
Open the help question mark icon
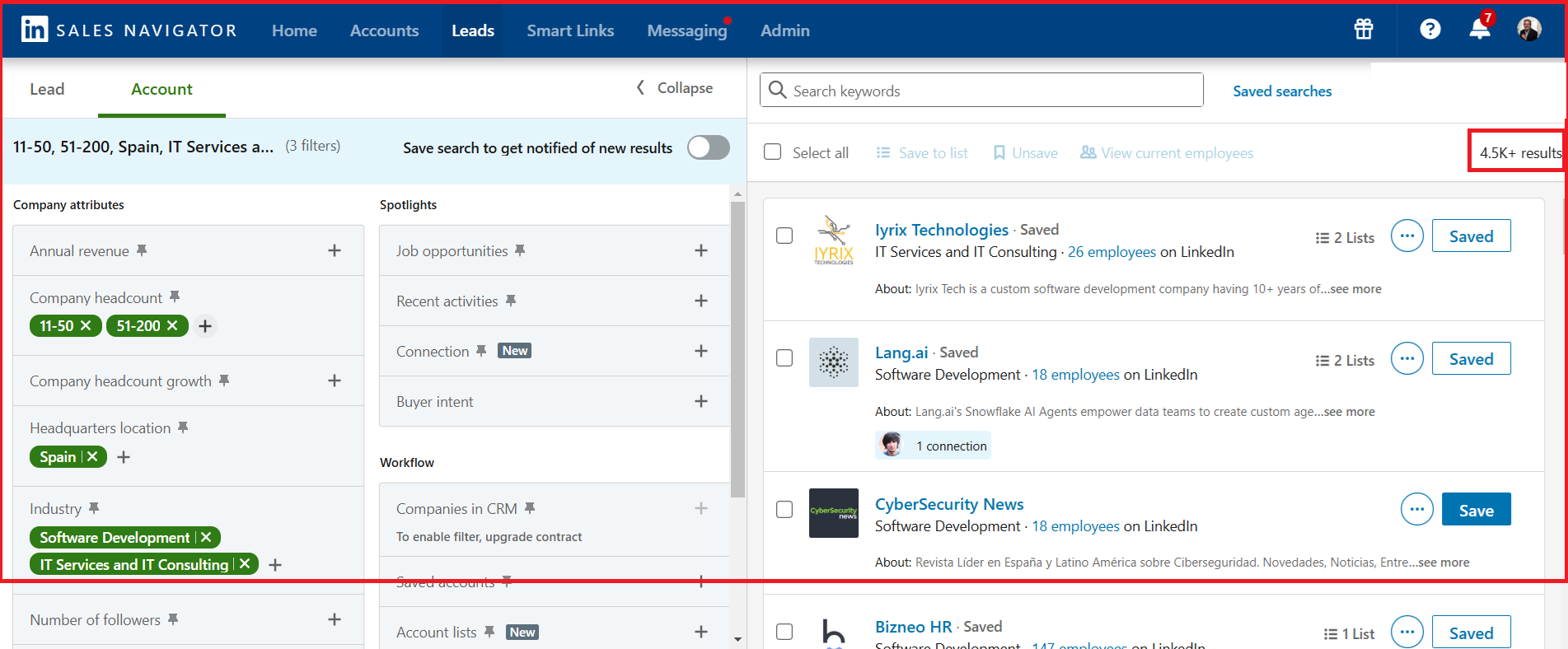click(x=1430, y=30)
